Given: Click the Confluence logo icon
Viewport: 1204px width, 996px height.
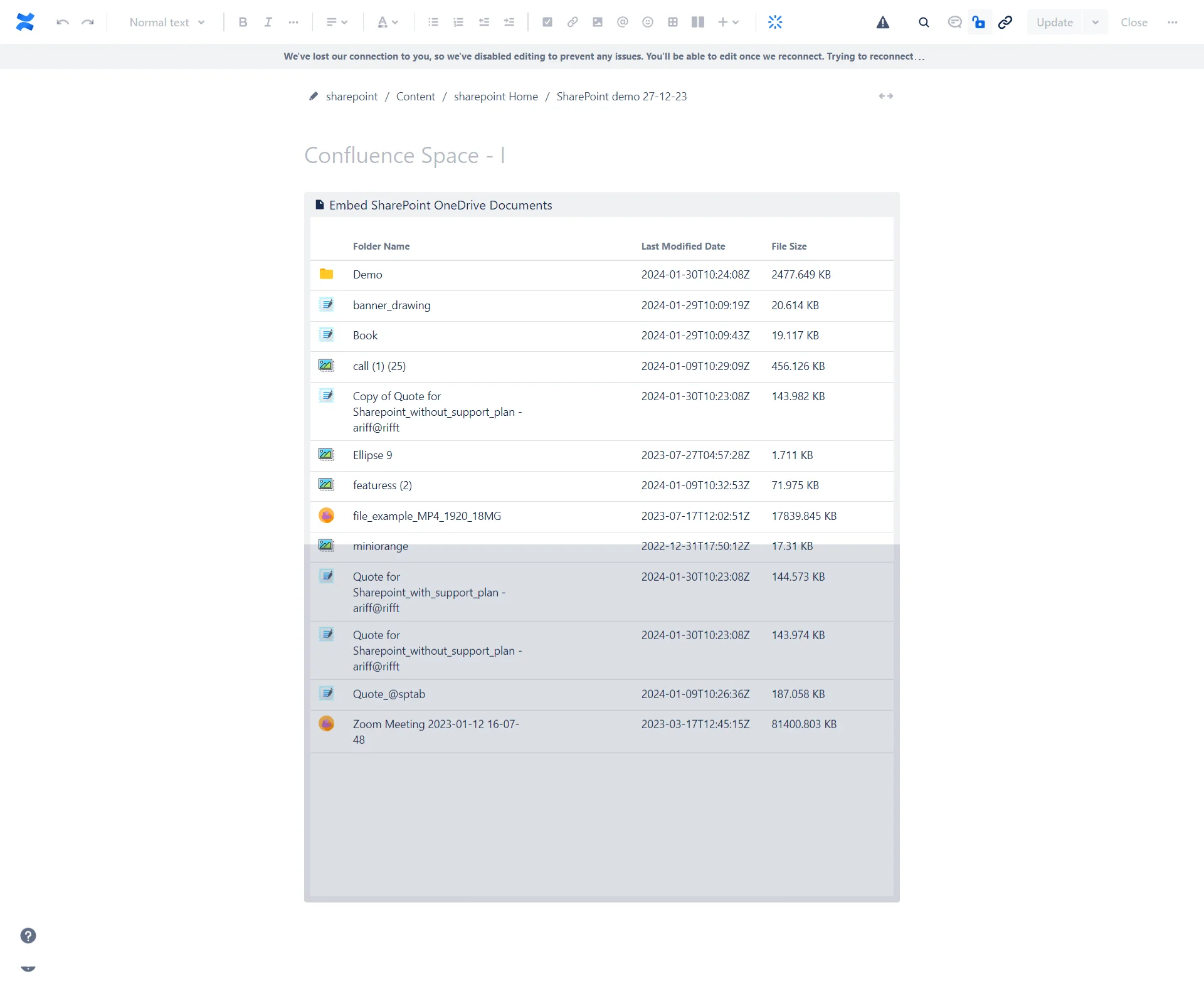Looking at the screenshot, I should pyautogui.click(x=25, y=22).
